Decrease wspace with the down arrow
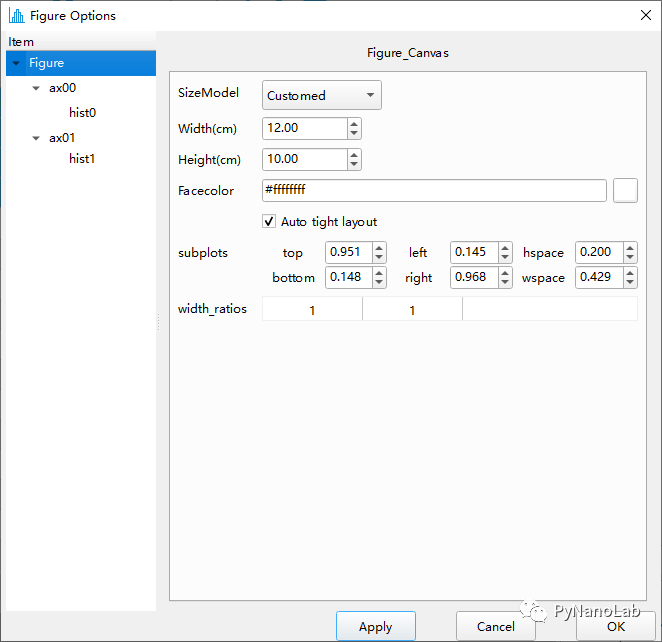Viewport: 662px width, 642px height. click(x=630, y=282)
